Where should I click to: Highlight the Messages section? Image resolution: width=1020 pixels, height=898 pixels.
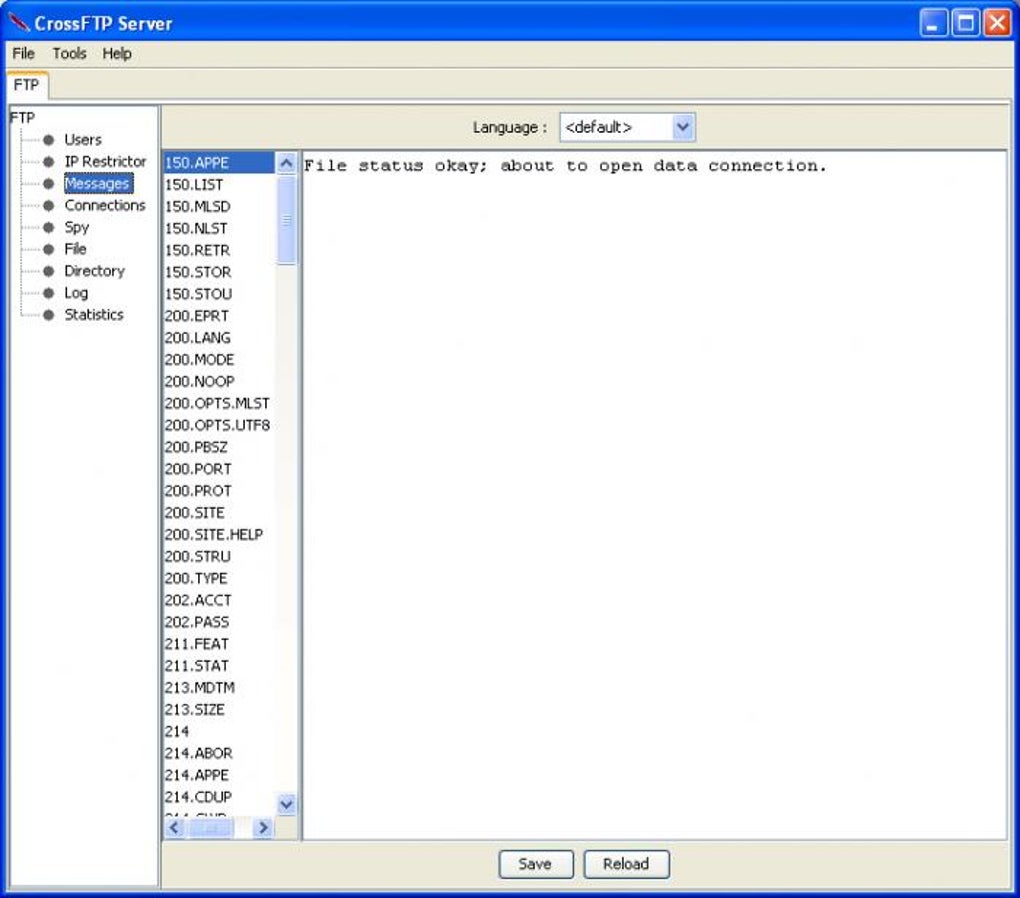click(95, 183)
